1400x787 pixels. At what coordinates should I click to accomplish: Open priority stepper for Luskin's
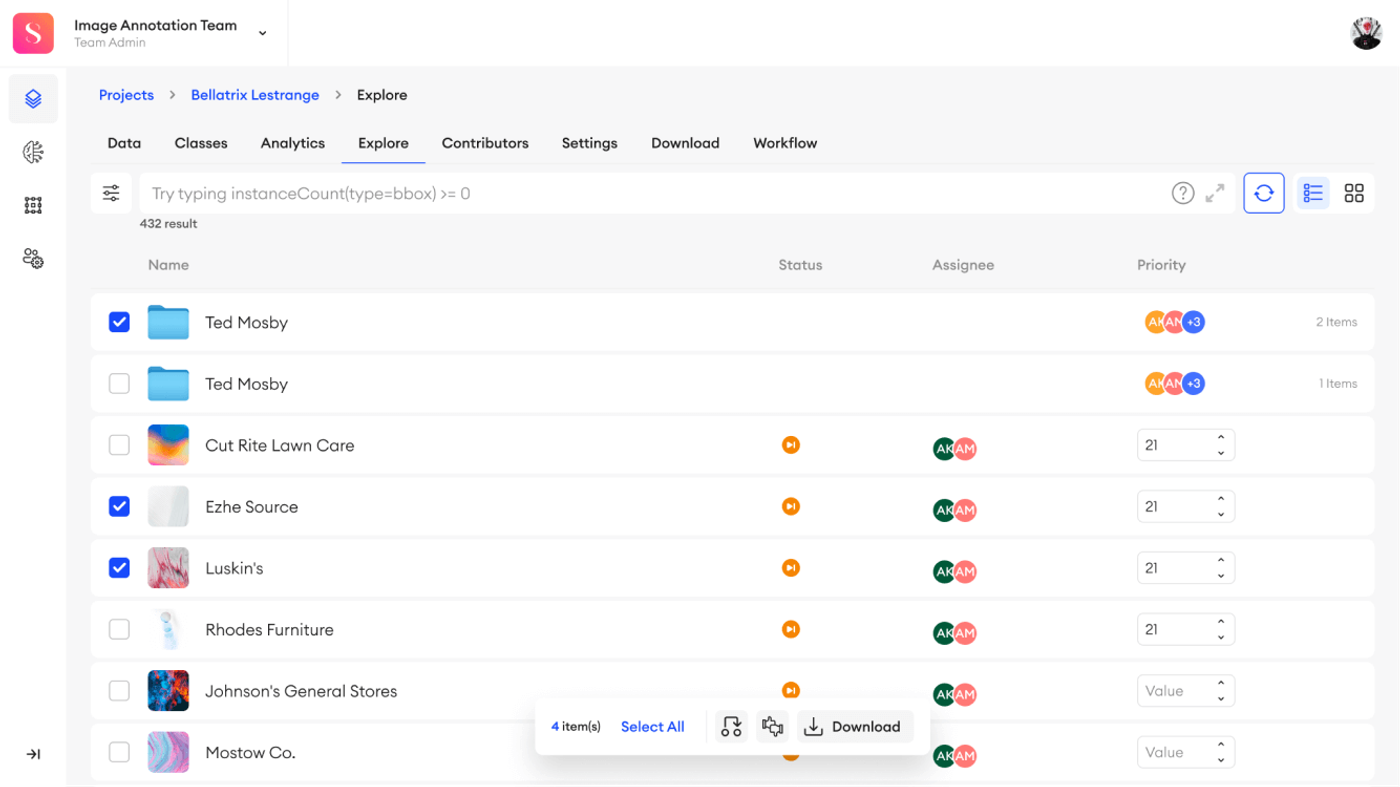(x=1221, y=568)
